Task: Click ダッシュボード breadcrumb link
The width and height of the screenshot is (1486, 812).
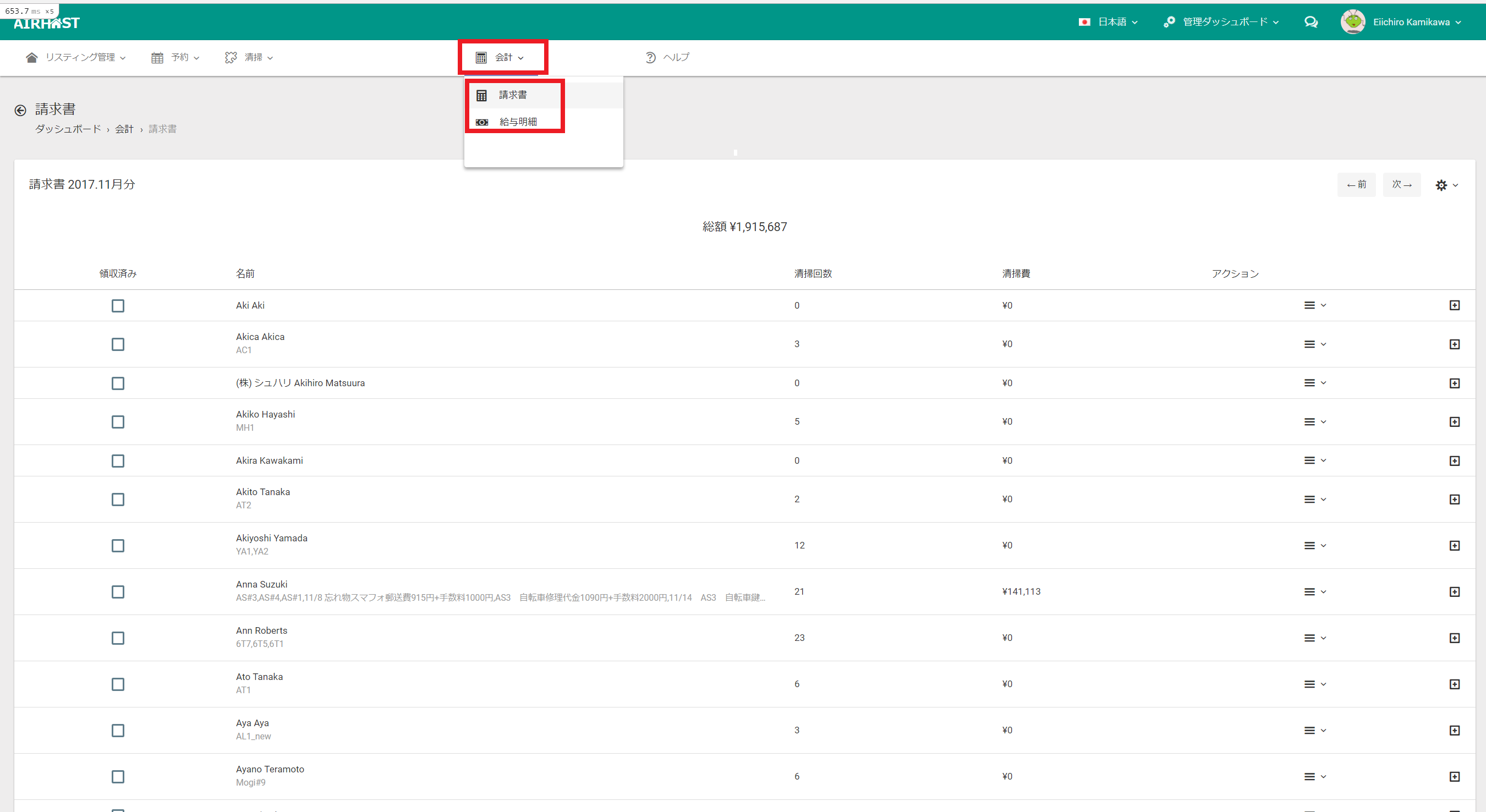Action: [x=68, y=129]
